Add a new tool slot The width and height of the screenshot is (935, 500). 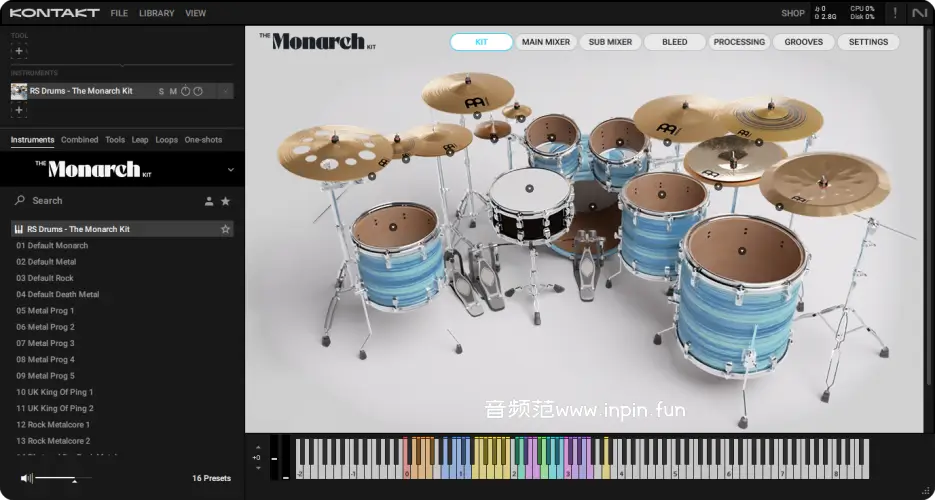coord(19,51)
